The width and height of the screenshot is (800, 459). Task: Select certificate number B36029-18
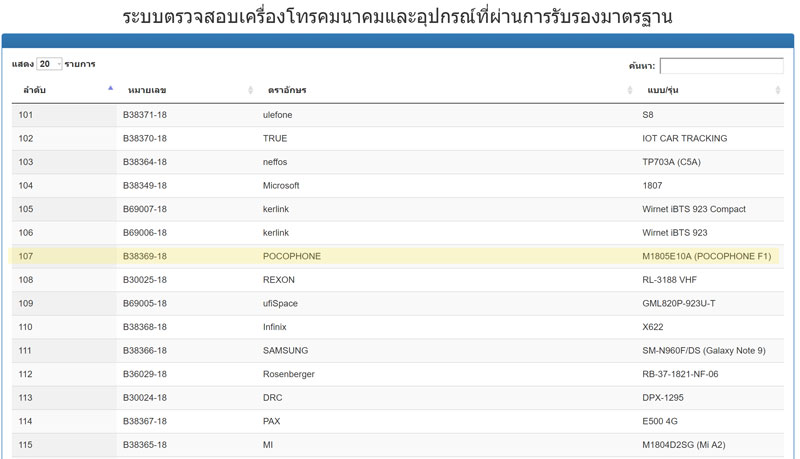145,374
